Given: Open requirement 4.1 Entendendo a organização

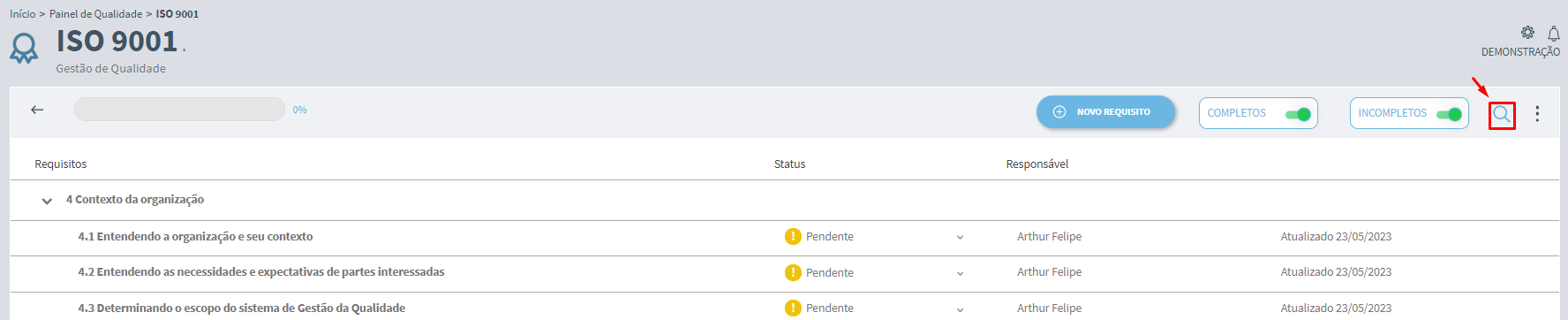Looking at the screenshot, I should (x=195, y=236).
